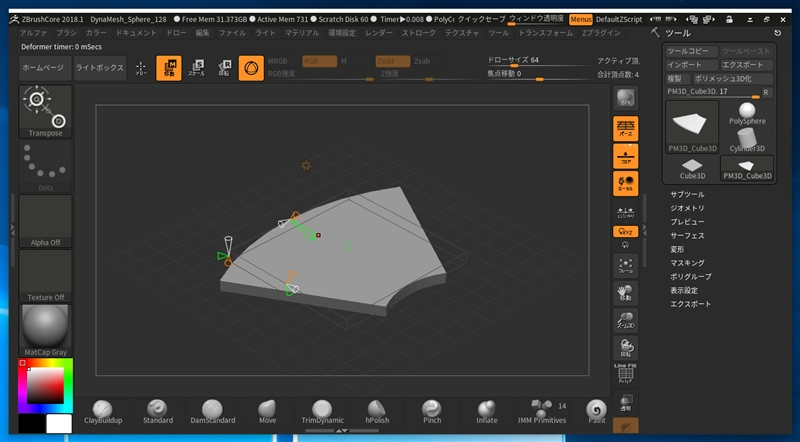Screen dimensions: 800x442
Task: Select the hPolish brush
Action: 377,412
